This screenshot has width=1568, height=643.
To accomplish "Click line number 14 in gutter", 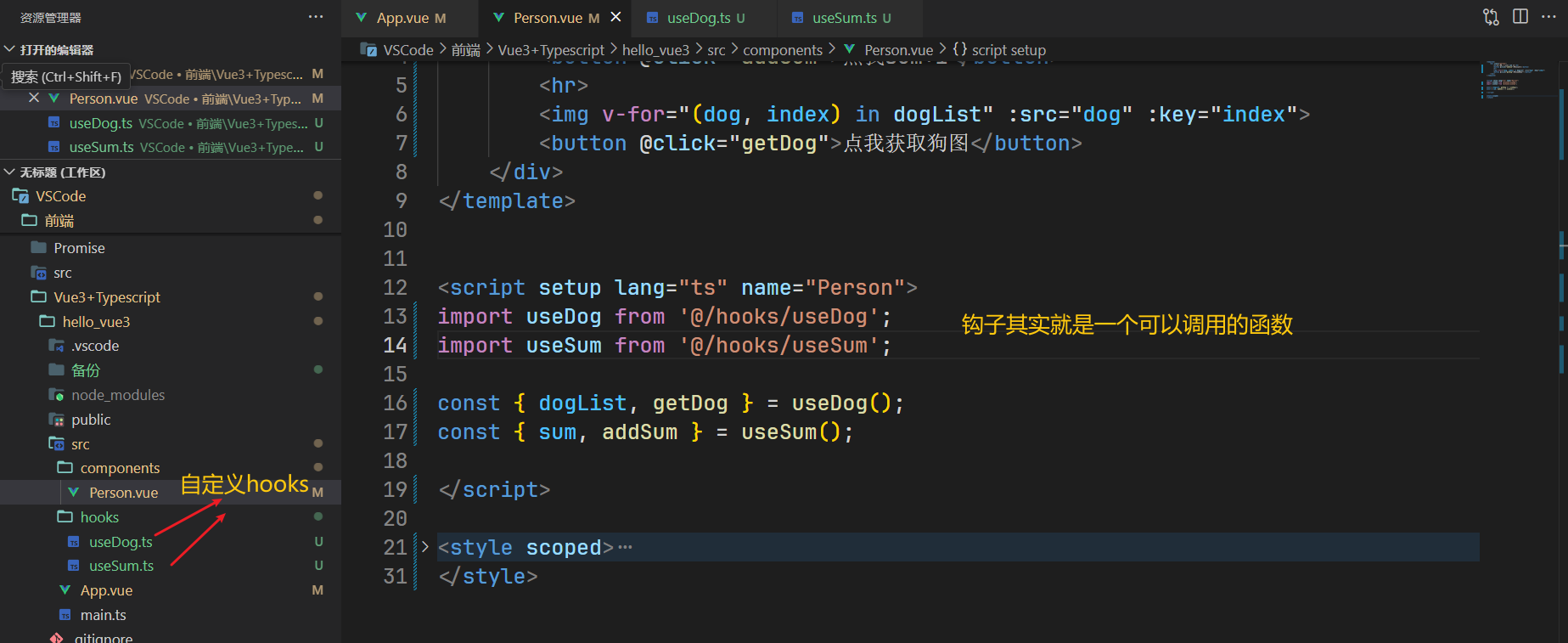I will (395, 346).
